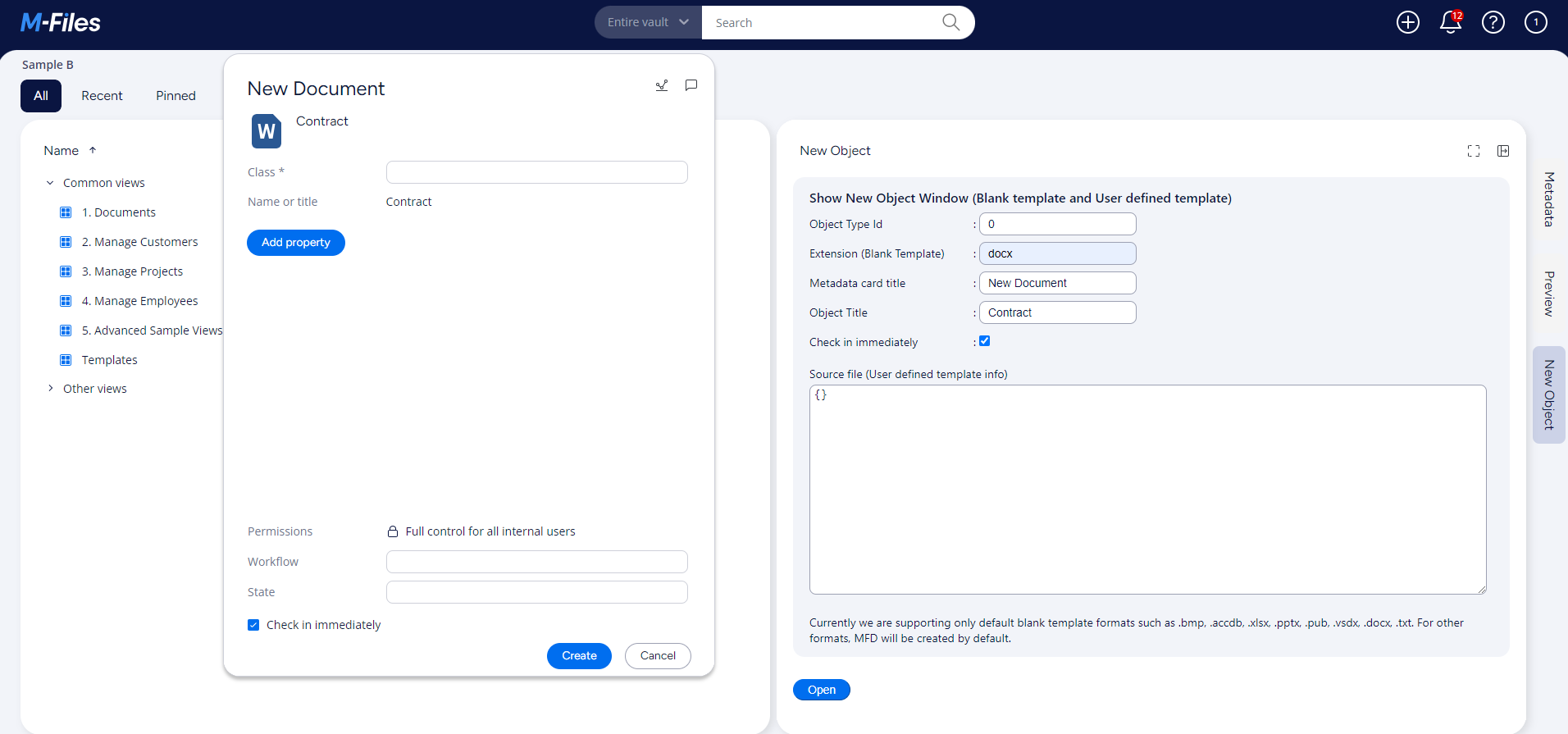1568x734 pixels.
Task: Click the Extension (Blank Template) field
Action: [x=1058, y=253]
